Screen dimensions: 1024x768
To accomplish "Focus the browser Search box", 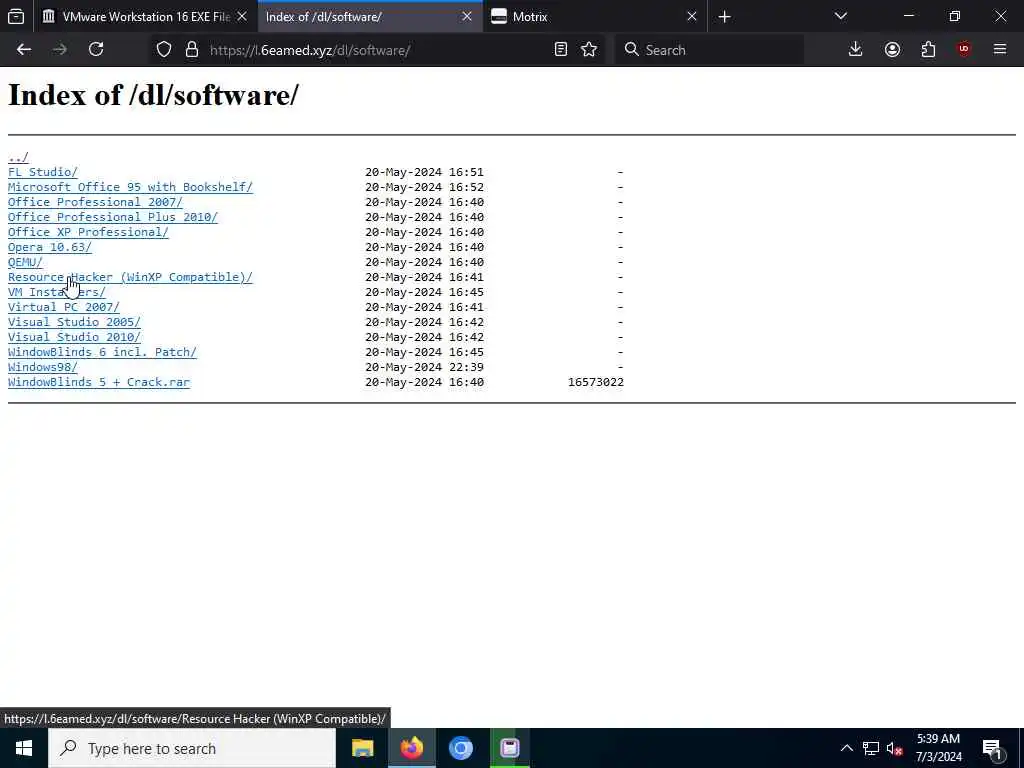I will 709,50.
